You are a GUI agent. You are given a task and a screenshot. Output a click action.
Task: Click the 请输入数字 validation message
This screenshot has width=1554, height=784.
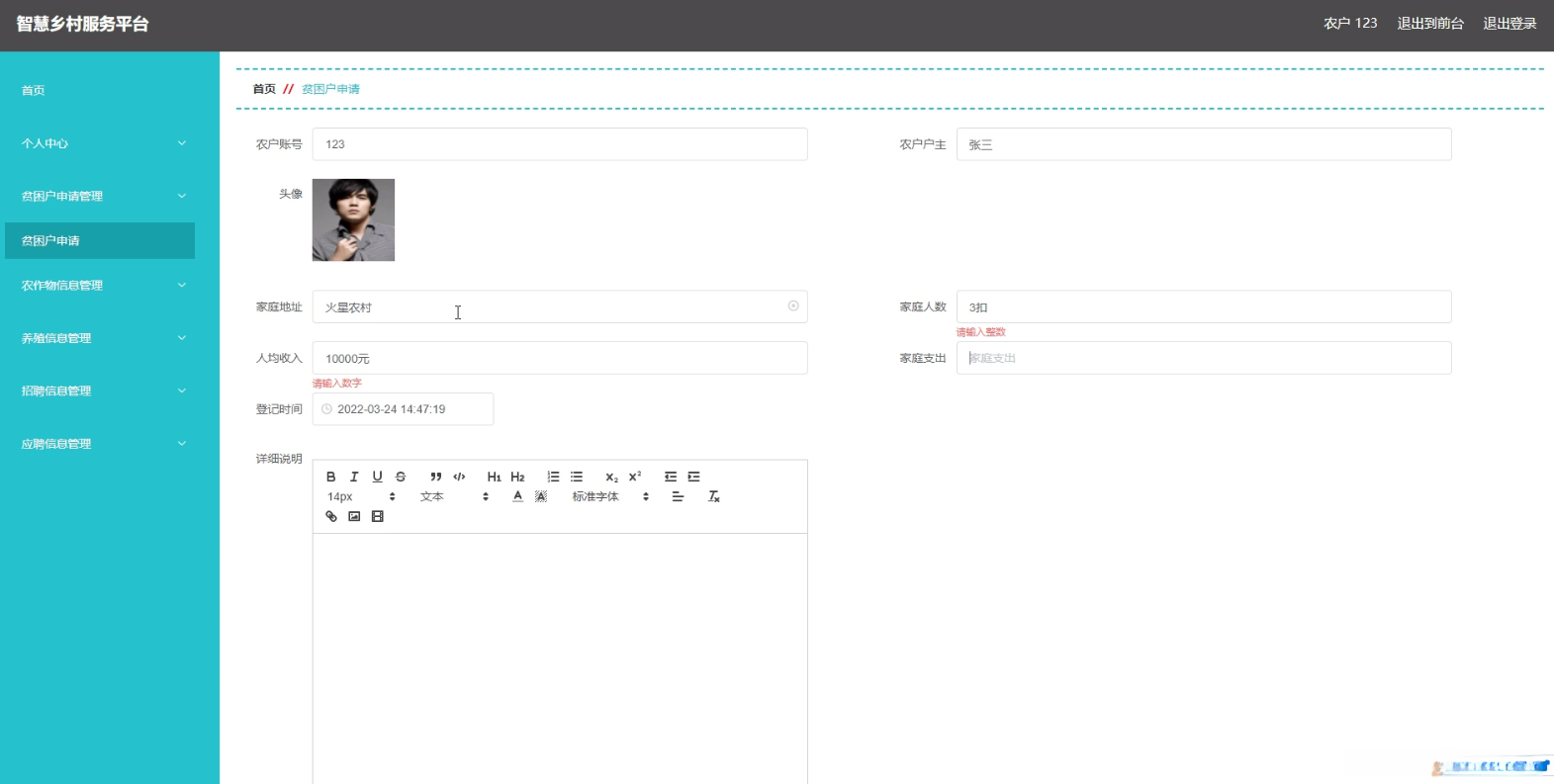pos(337,384)
